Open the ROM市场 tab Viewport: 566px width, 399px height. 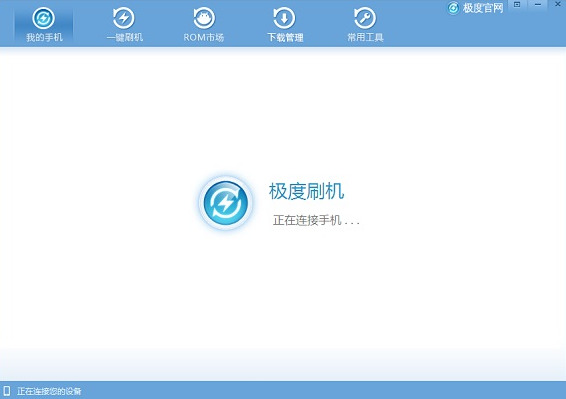tap(204, 24)
